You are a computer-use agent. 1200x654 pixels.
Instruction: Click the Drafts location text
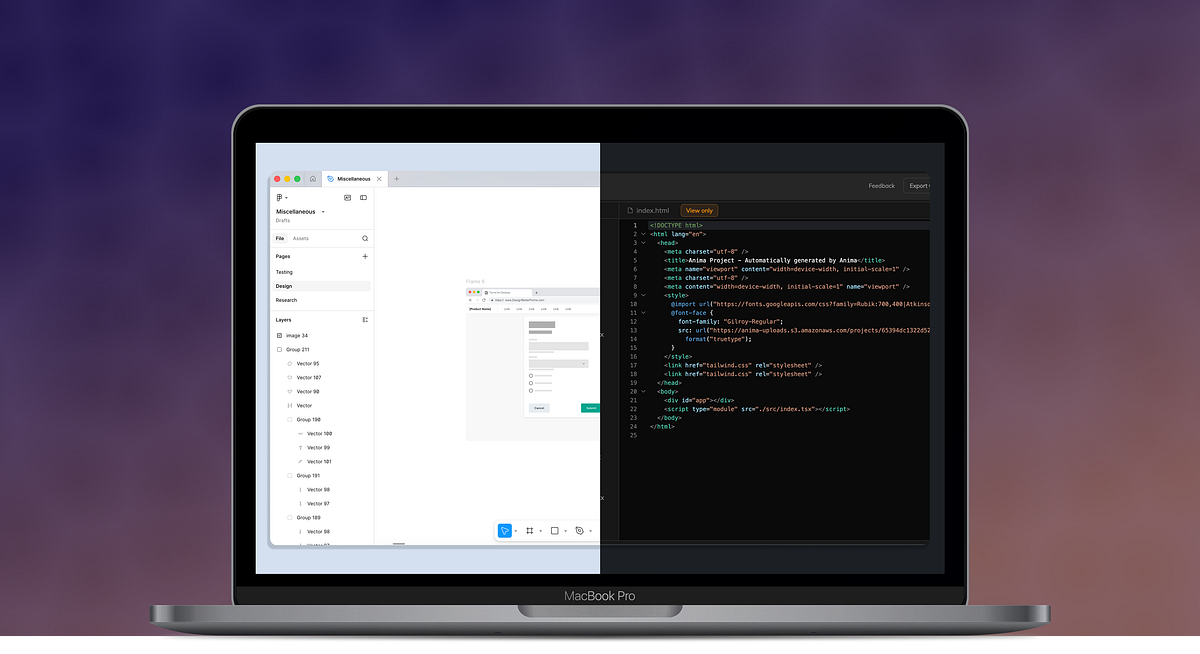[x=283, y=221]
